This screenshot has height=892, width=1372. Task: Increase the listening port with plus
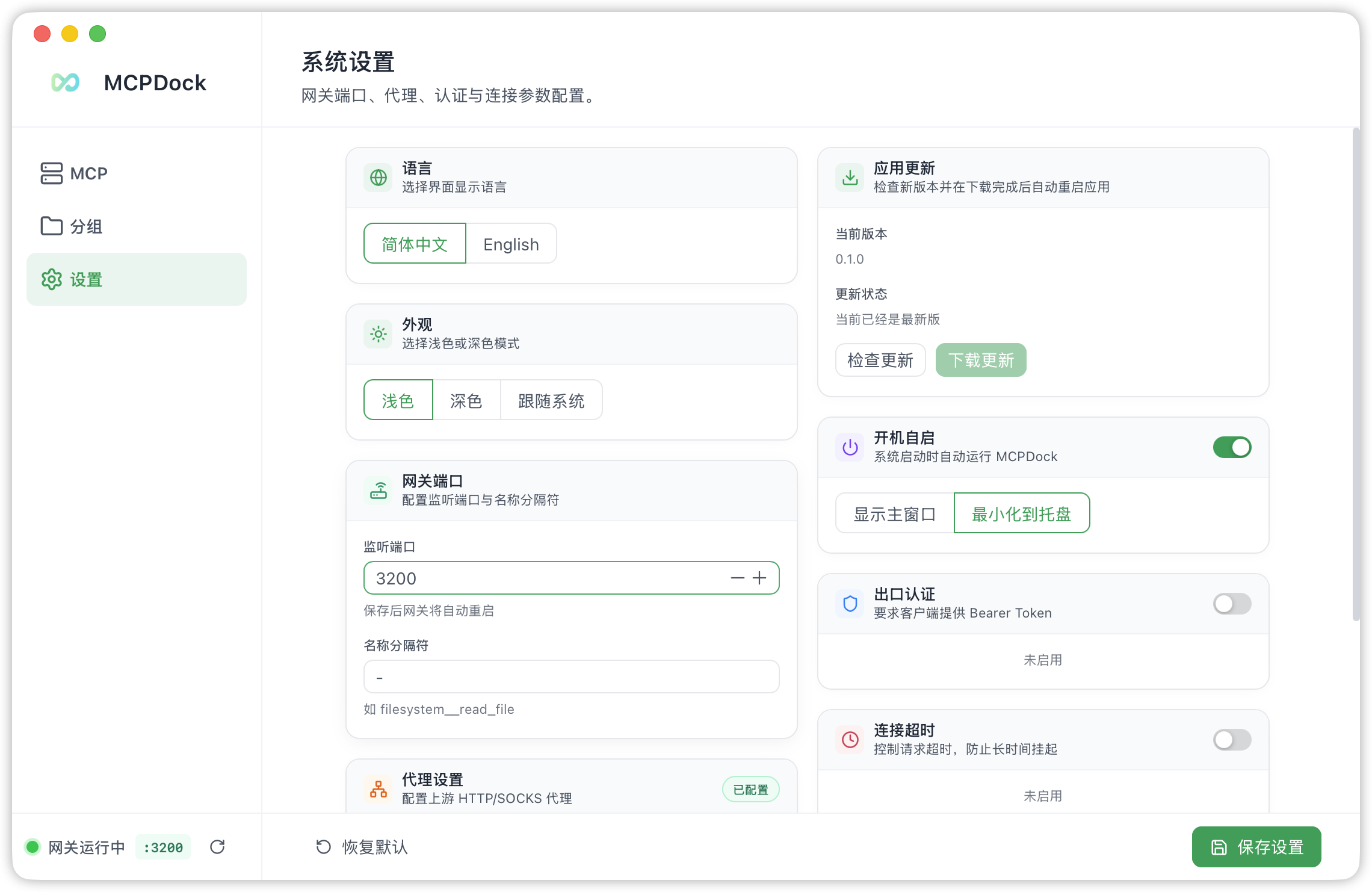(759, 578)
